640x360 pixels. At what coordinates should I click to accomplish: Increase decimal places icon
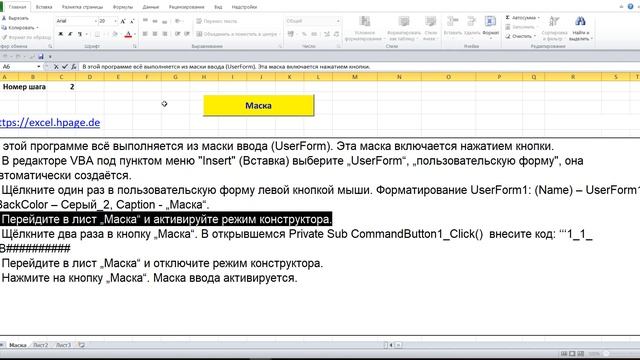point(327,34)
